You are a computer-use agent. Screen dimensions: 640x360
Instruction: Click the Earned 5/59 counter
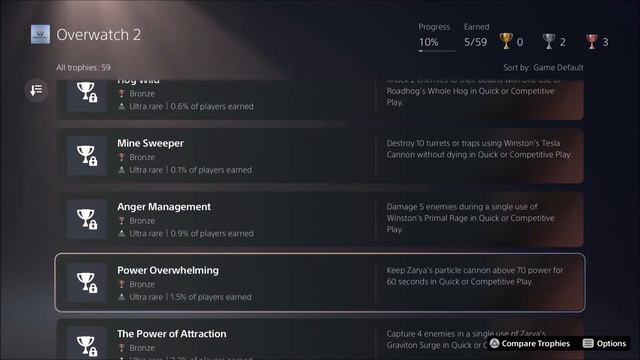pos(476,35)
